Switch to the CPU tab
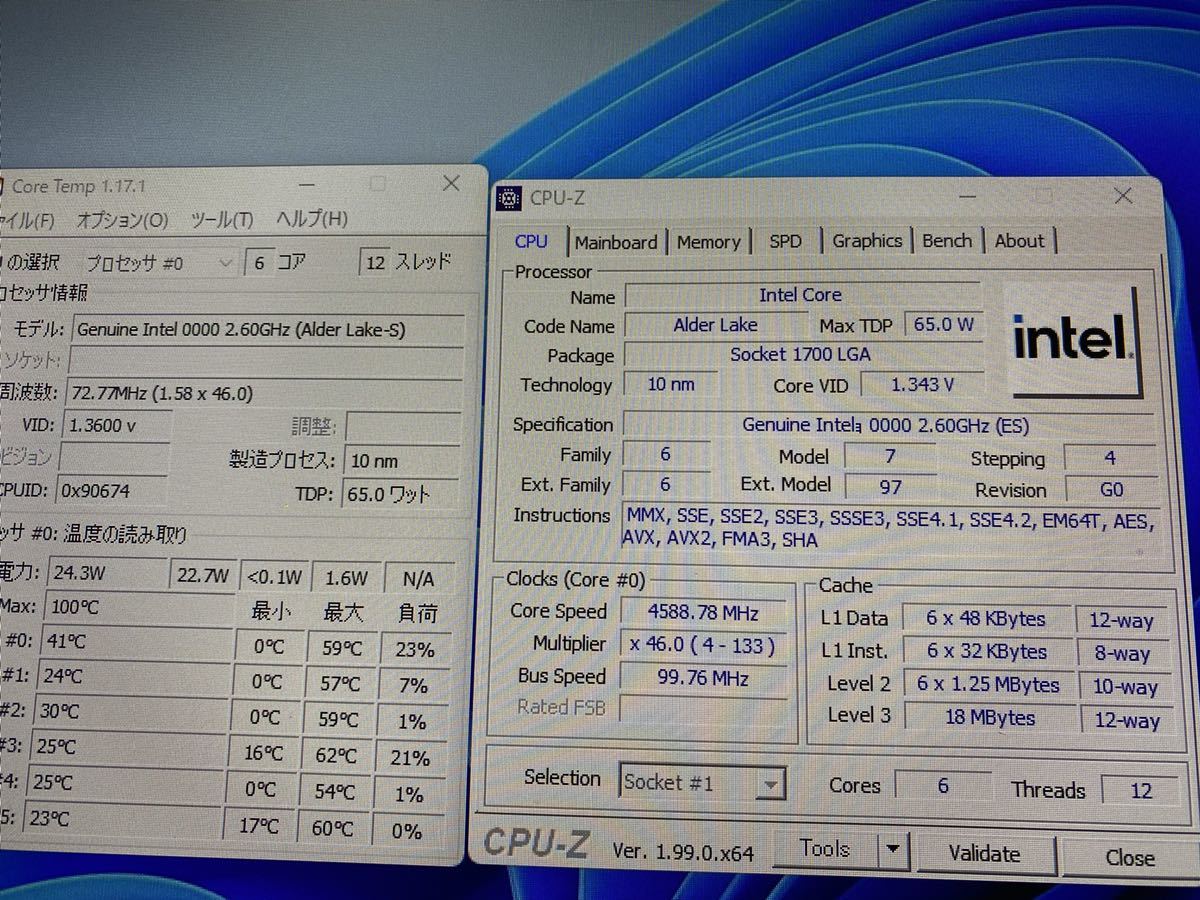Screen dimensions: 1200x900 [531, 241]
